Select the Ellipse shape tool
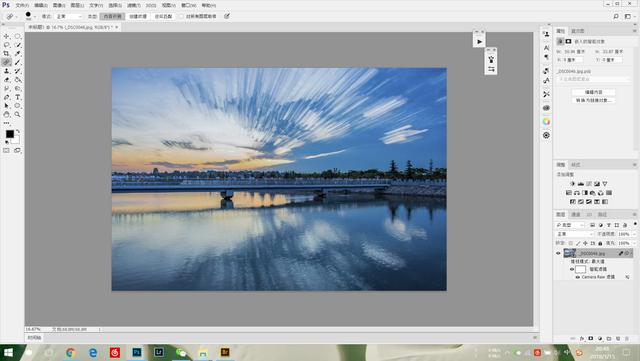 pos(18,106)
